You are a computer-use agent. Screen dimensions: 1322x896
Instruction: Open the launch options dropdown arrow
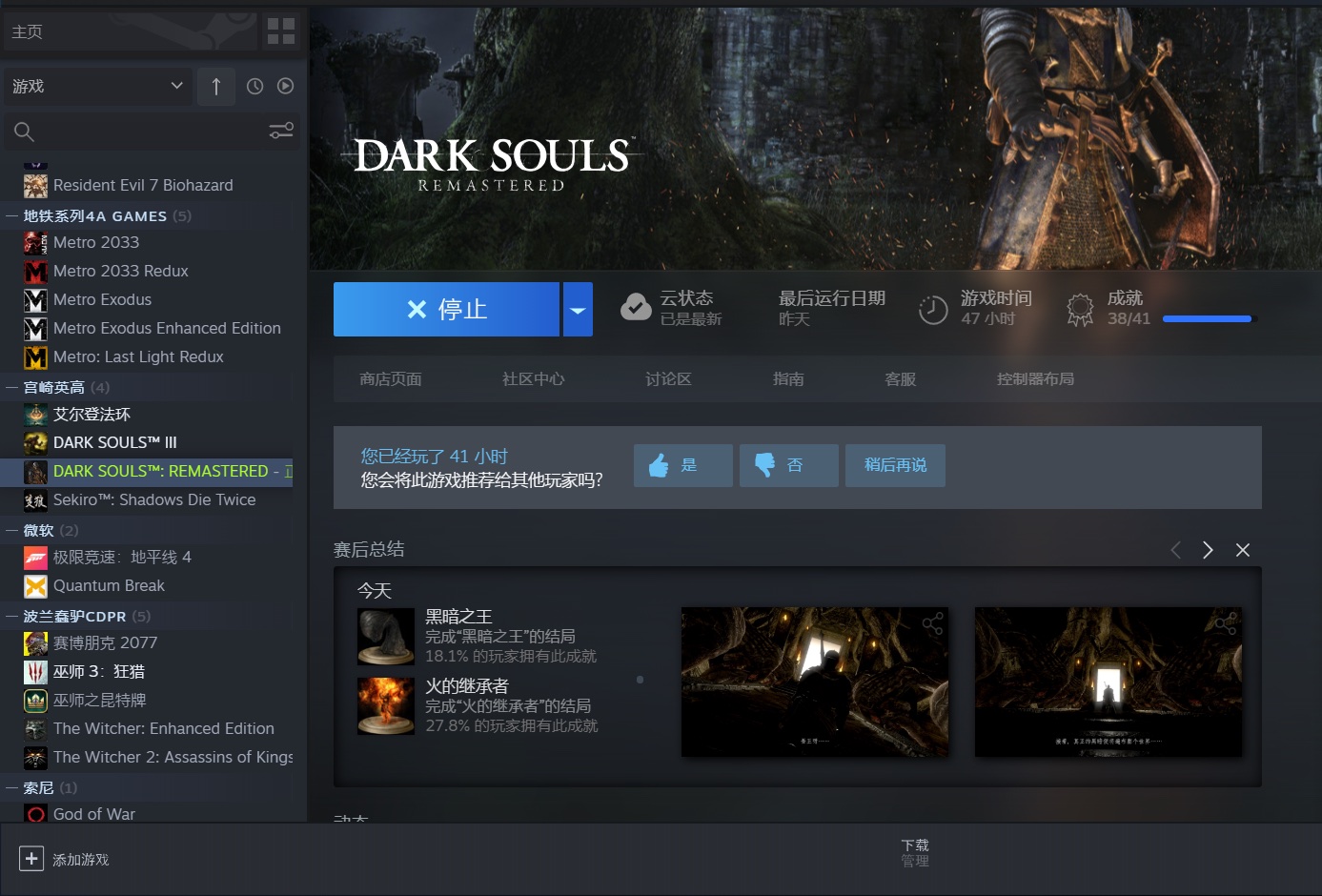pos(578,309)
